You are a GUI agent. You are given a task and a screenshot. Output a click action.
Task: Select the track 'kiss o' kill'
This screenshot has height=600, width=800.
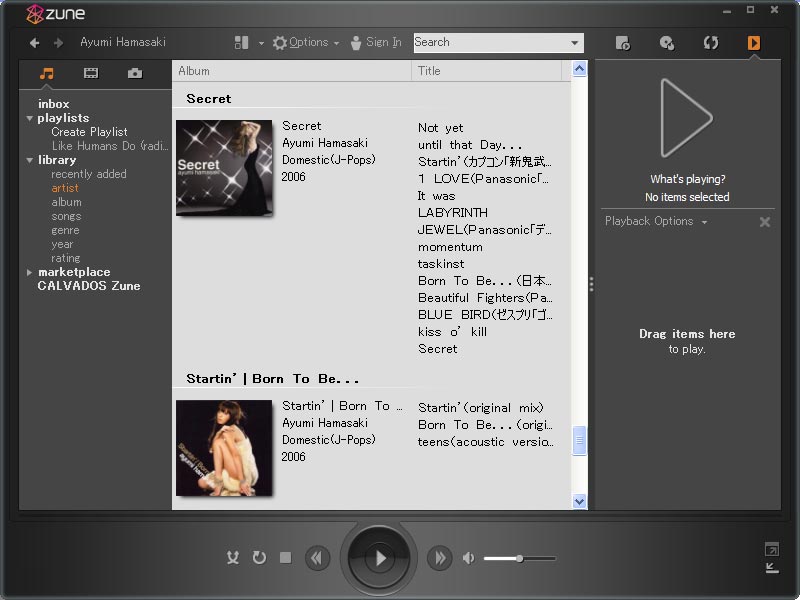coord(452,332)
